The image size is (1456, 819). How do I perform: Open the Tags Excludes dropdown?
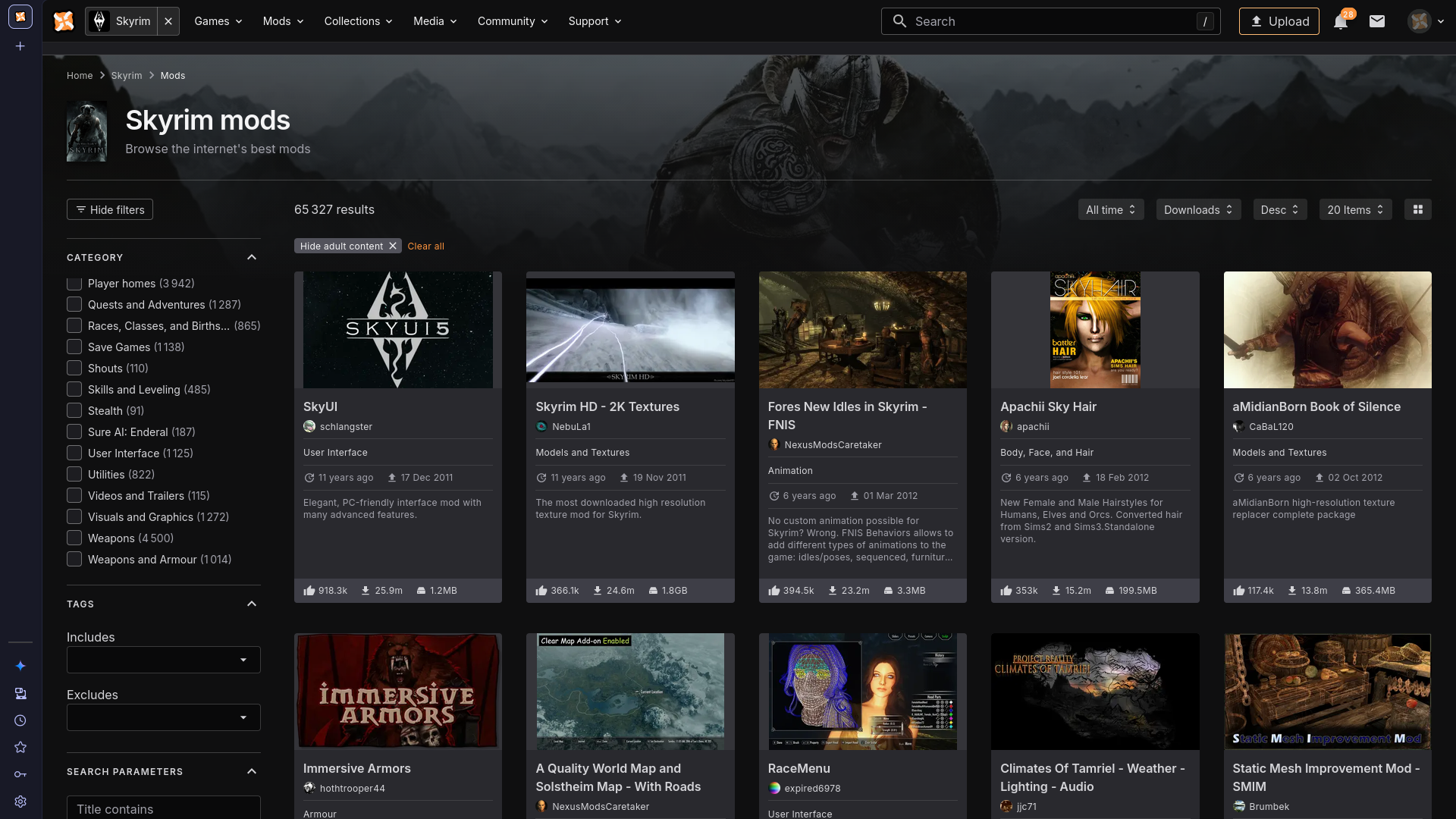tap(164, 717)
